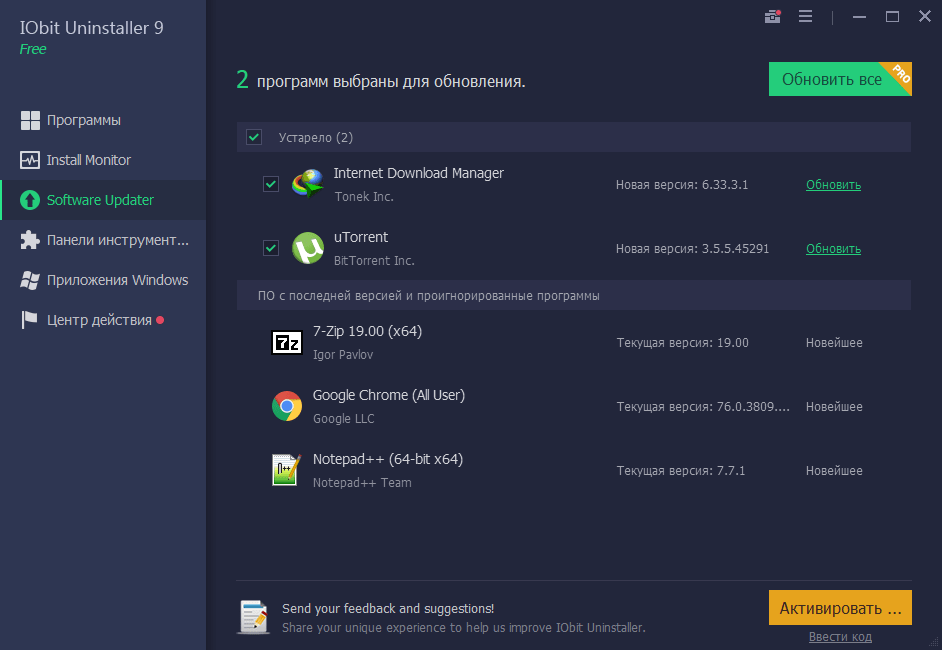The width and height of the screenshot is (942, 650).
Task: Click the Notepad++ Team publisher text
Action: (362, 482)
